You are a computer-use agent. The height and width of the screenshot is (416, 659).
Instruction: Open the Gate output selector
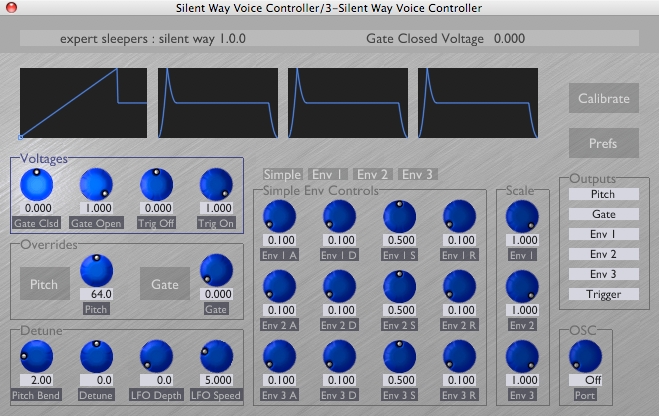604,214
